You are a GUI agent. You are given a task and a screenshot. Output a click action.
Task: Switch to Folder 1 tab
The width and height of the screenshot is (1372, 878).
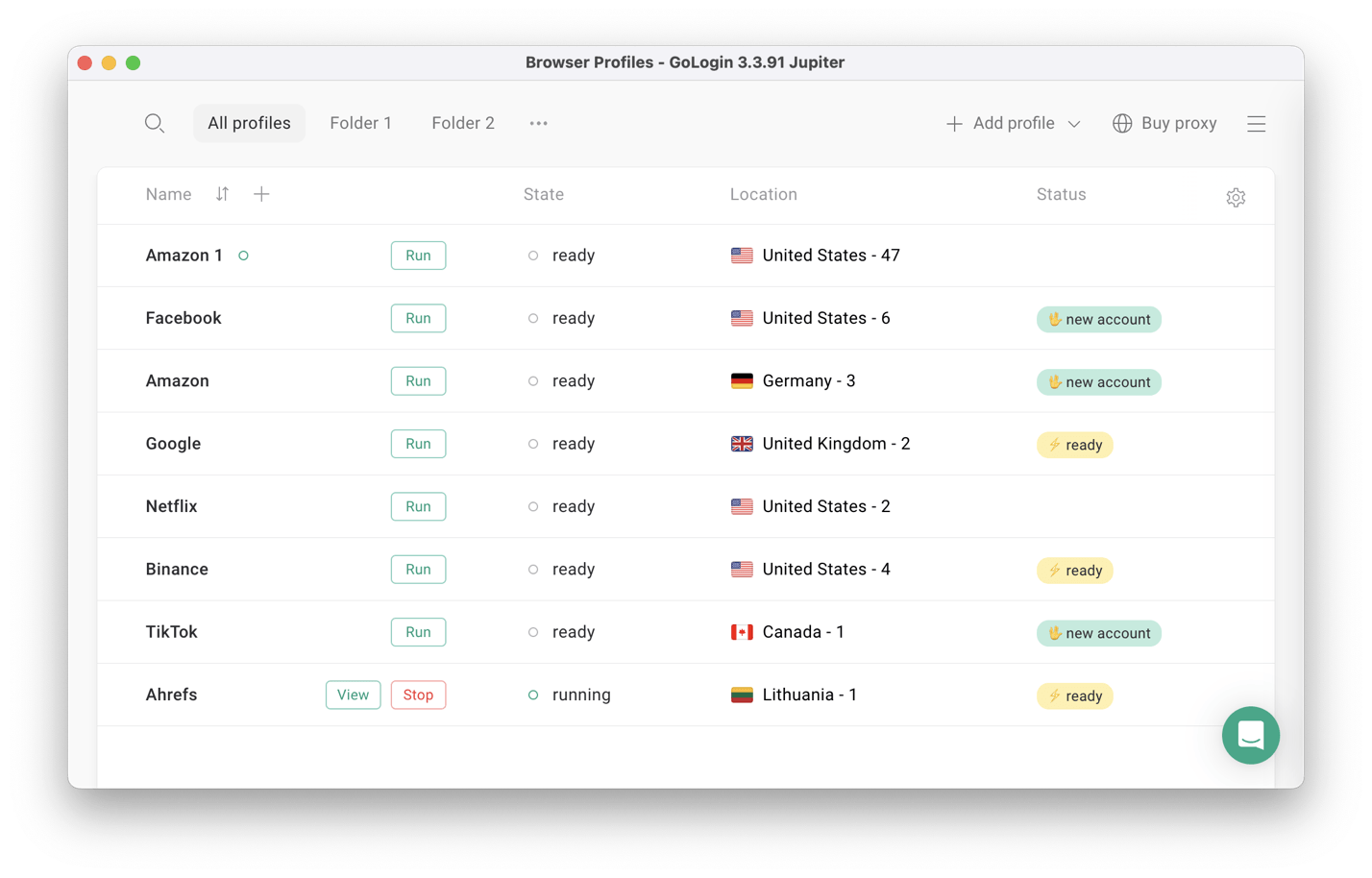pos(360,123)
